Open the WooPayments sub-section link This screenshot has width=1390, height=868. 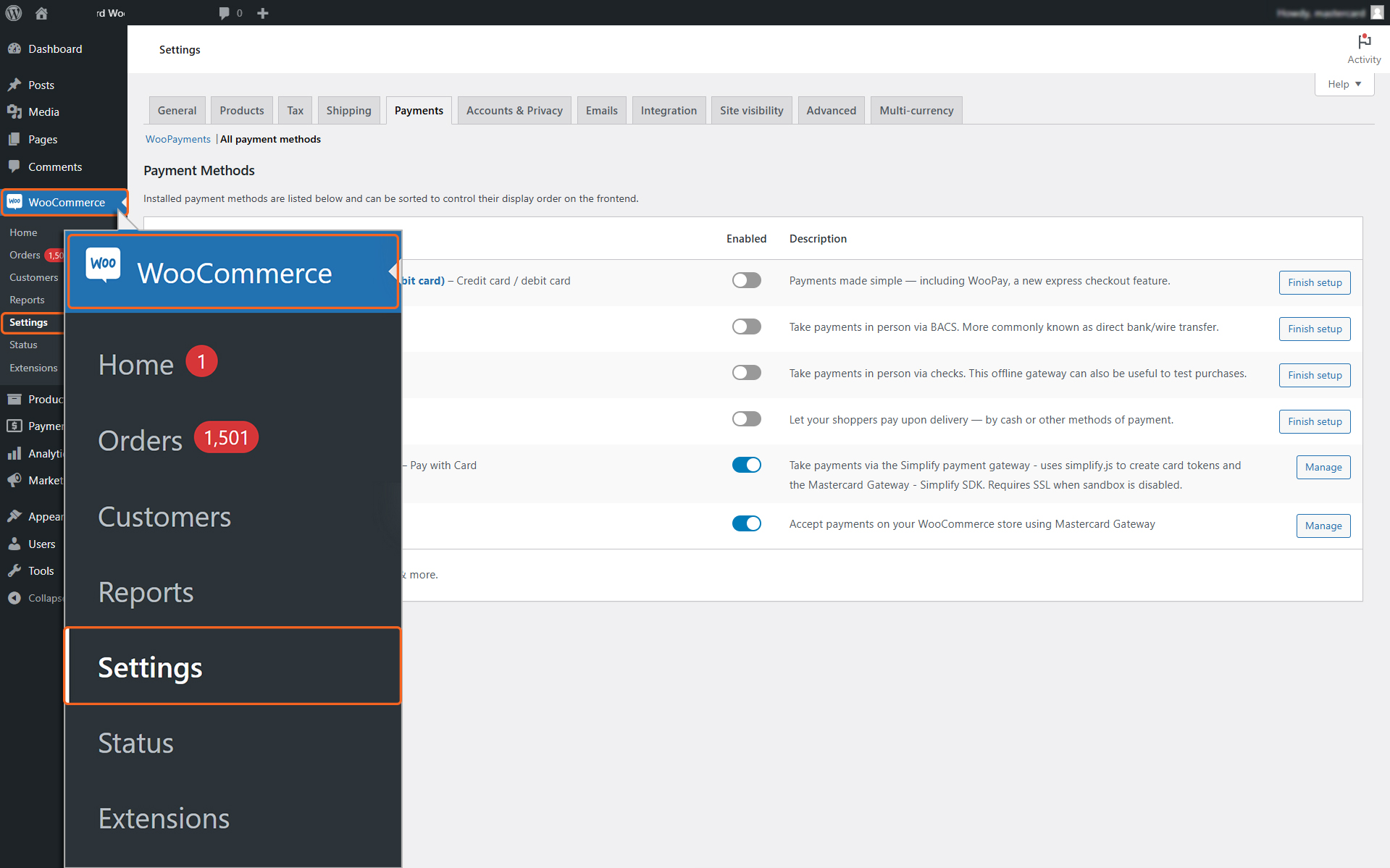tap(177, 139)
